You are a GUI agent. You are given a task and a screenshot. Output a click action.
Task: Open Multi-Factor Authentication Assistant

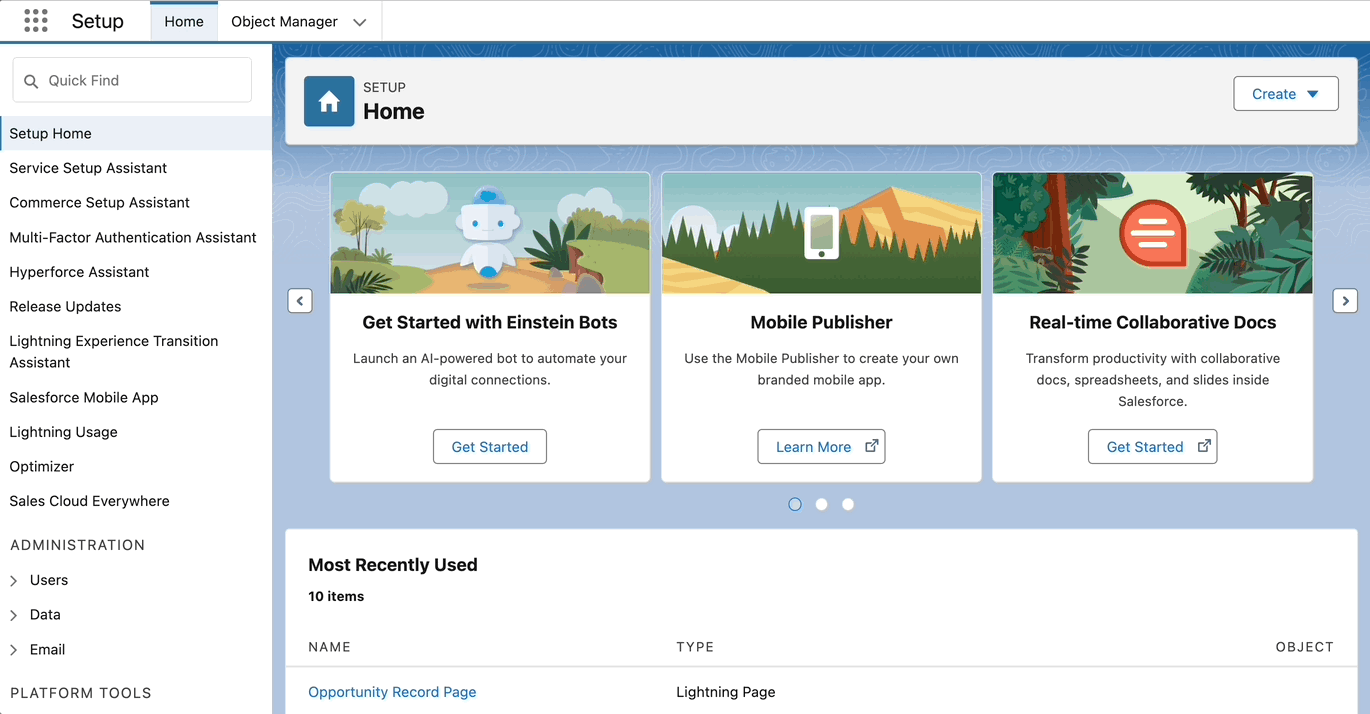click(133, 237)
